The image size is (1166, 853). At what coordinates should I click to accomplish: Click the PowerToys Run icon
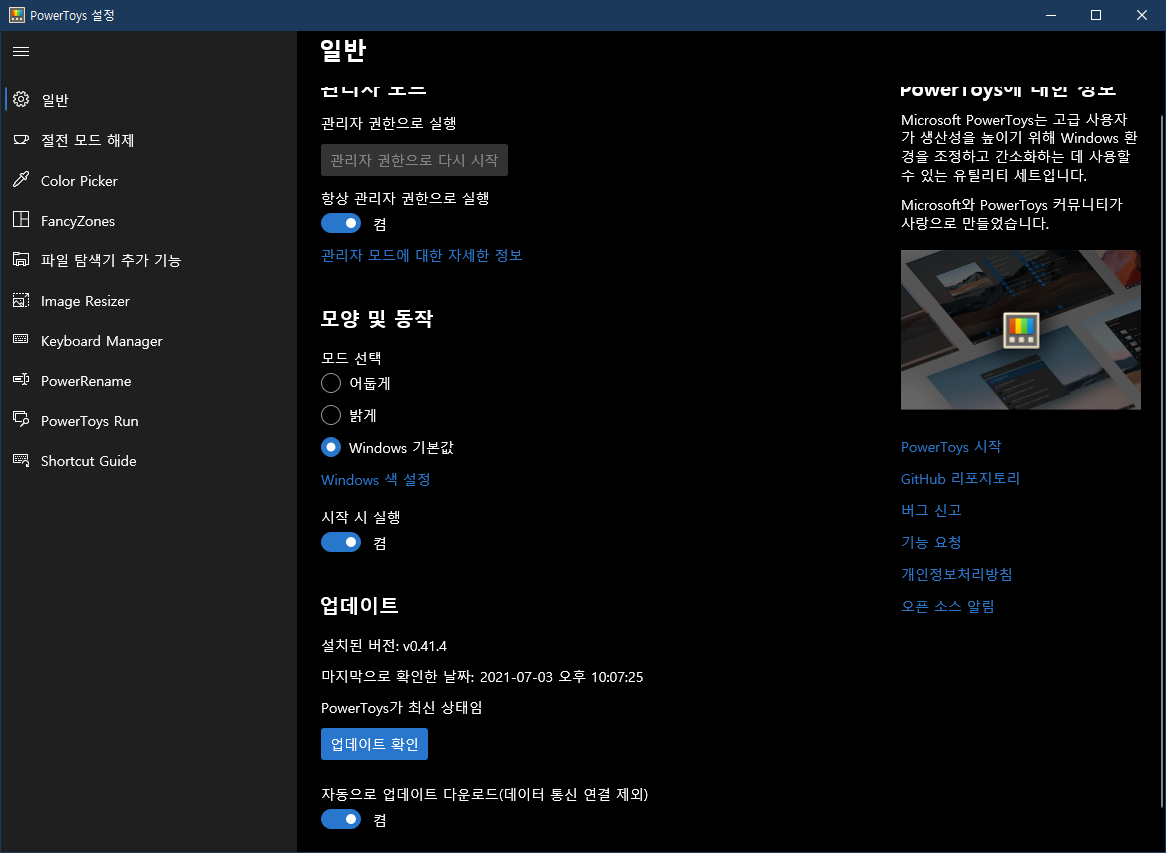(21, 419)
